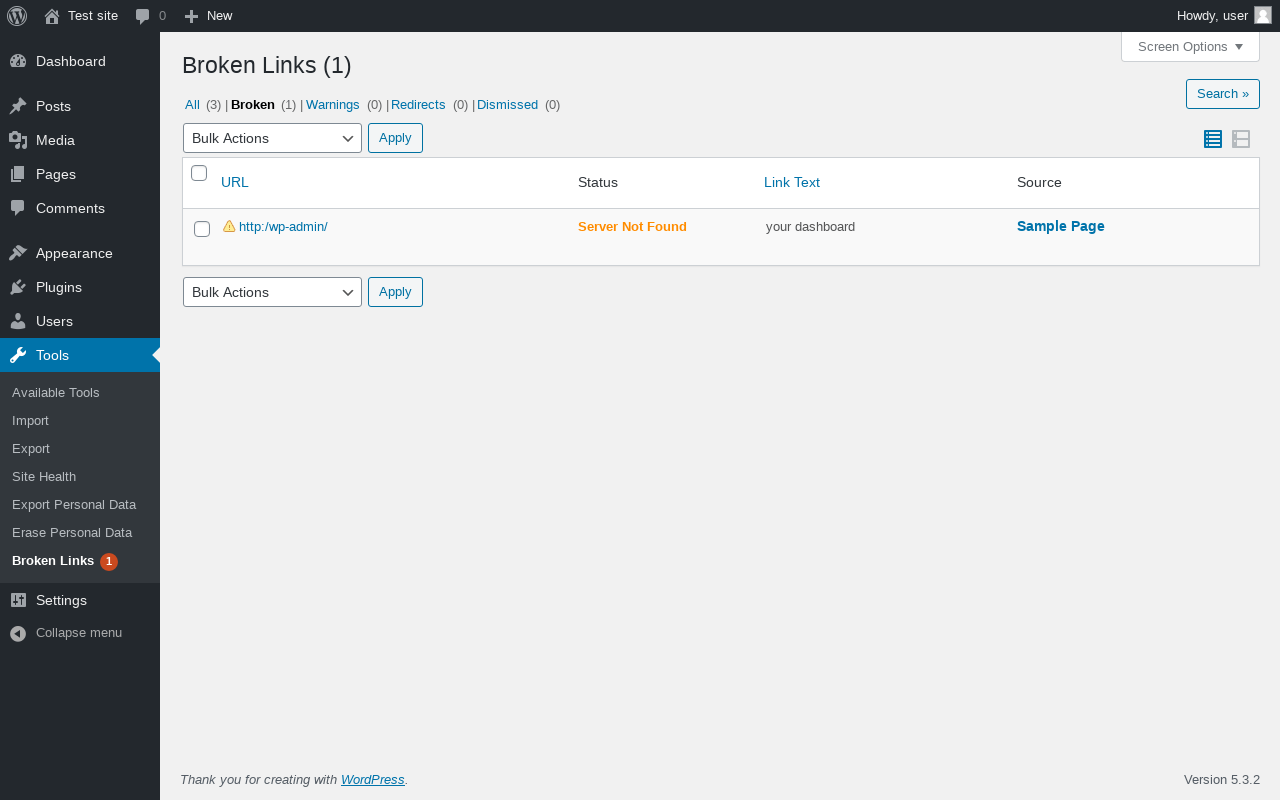This screenshot has width=1280, height=800.
Task: Open the Export submenu item
Action: (31, 449)
